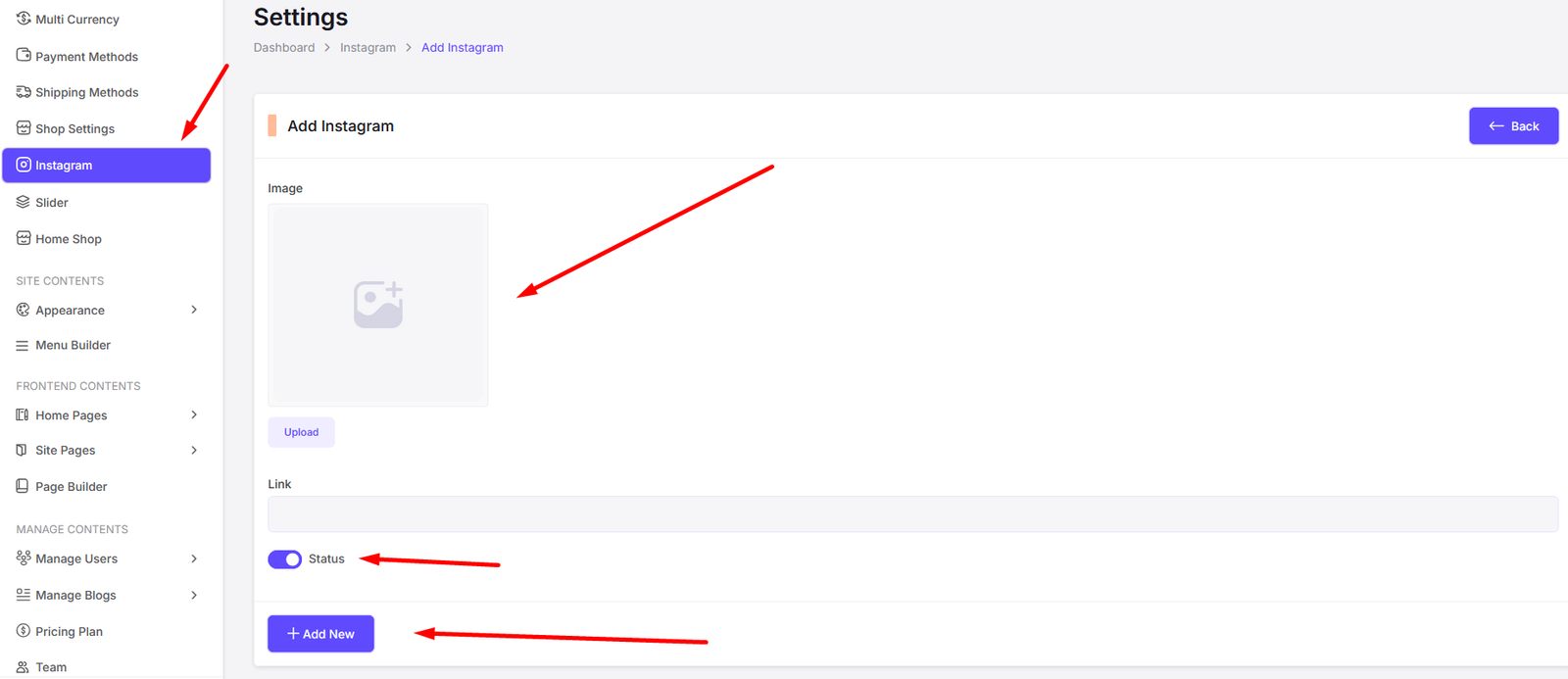1568x679 pixels.
Task: Open the Instagram sidebar menu item
Action: (x=107, y=166)
